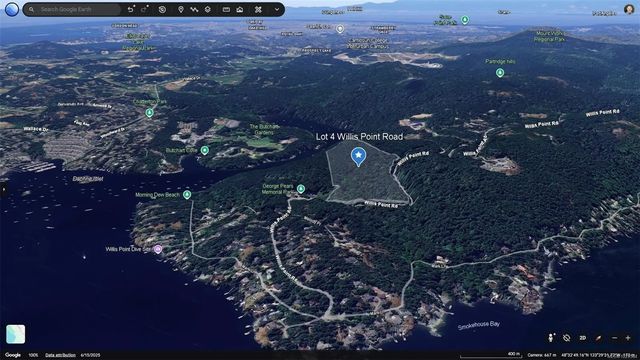Open the Google Earth globe menu button
This screenshot has height=360, width=640.
click(12, 9)
